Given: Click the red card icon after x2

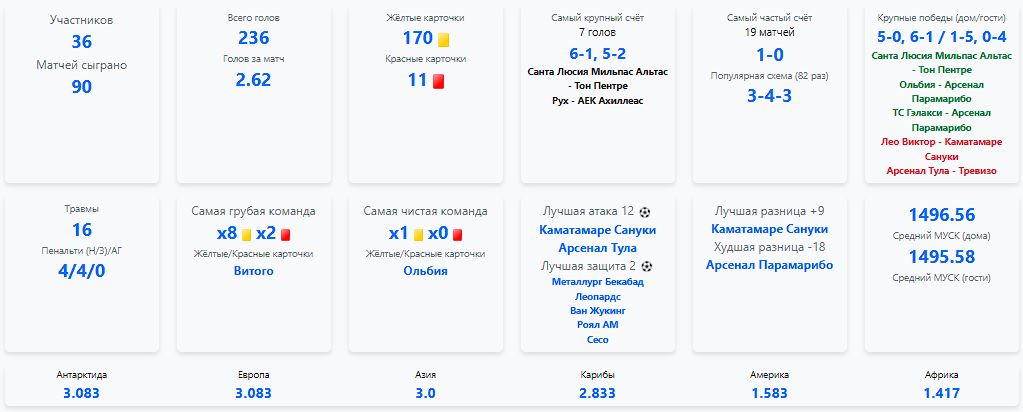Looking at the screenshot, I should pyautogui.click(x=286, y=234).
